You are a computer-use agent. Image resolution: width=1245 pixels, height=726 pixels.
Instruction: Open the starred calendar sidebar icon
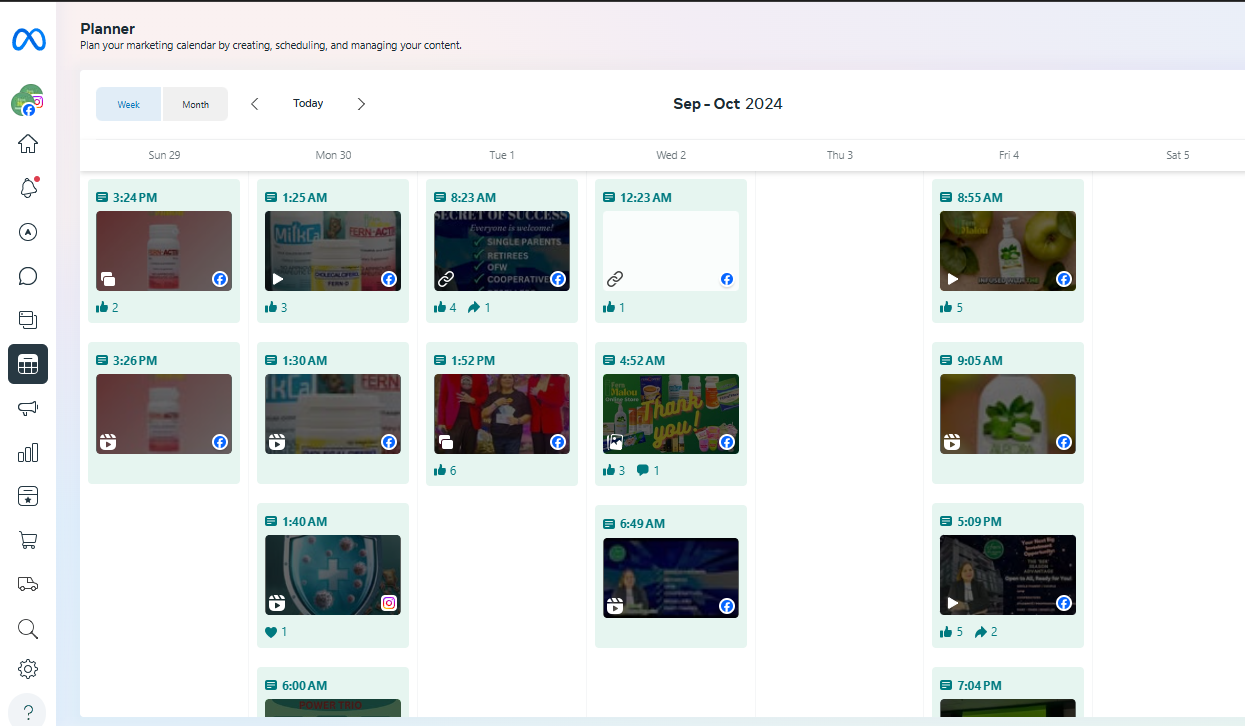(x=28, y=496)
